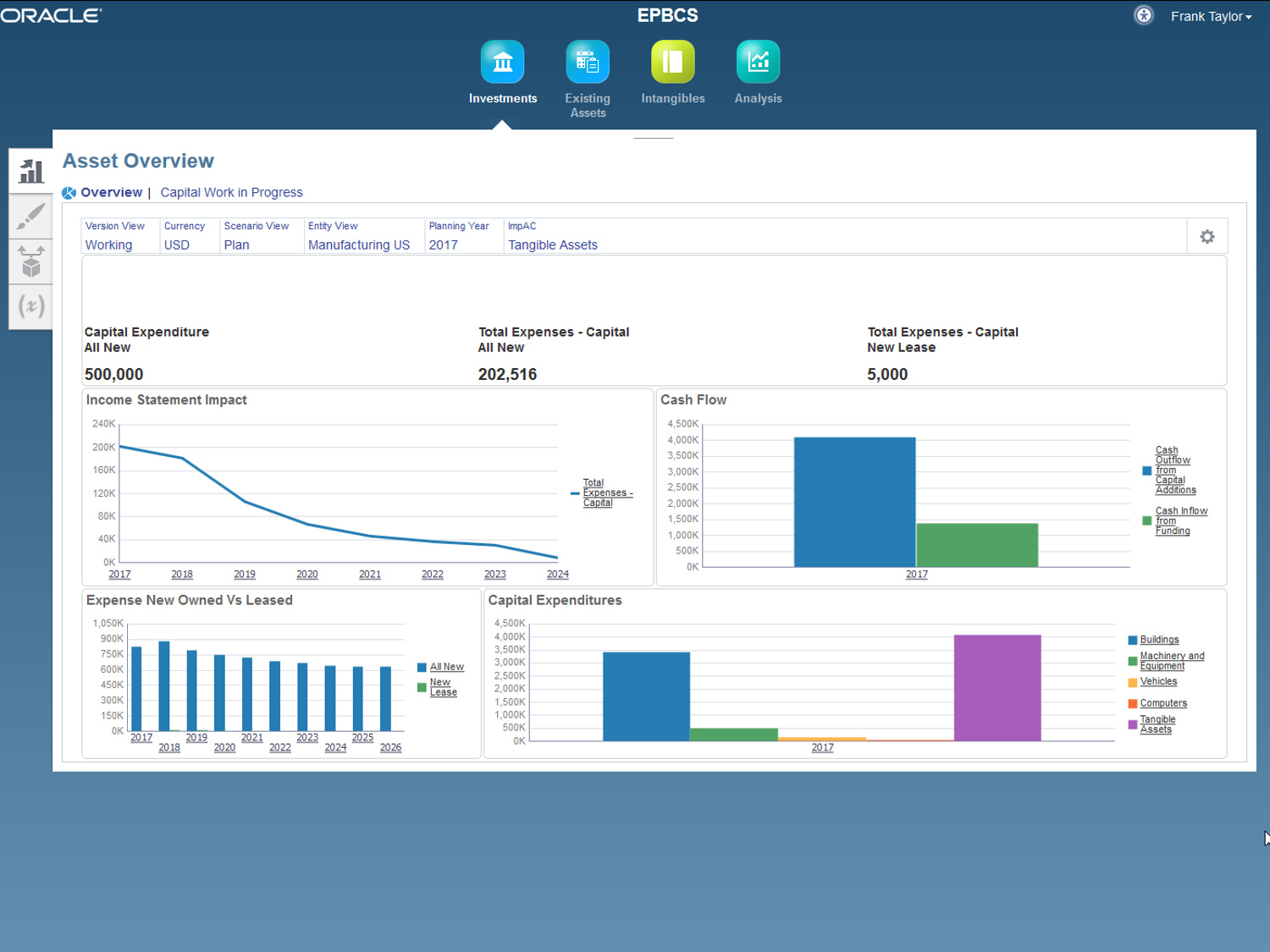The width and height of the screenshot is (1270, 952).
Task: Select the bar chart dashboard sidebar icon
Action: point(31,172)
